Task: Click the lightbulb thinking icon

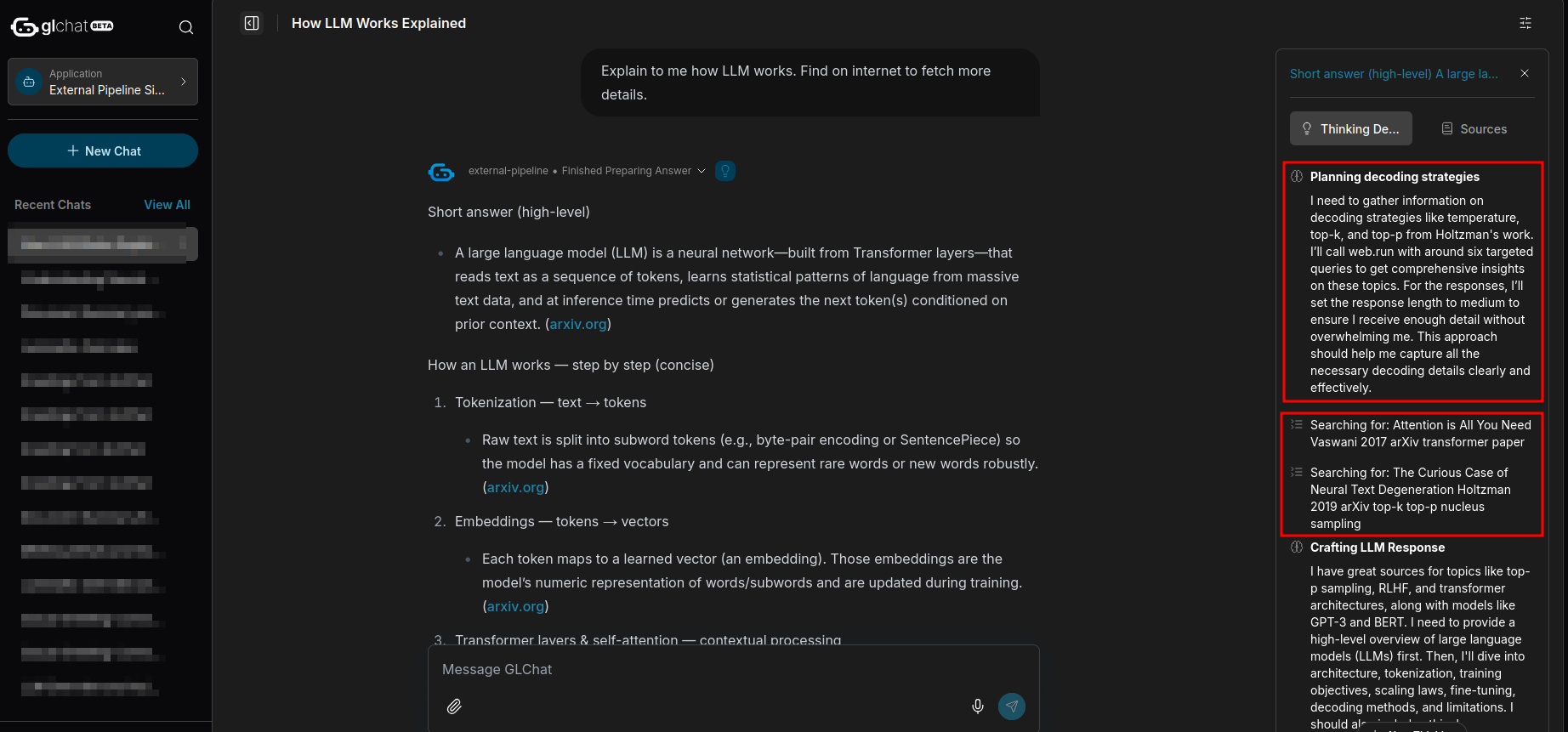Action: pos(725,171)
